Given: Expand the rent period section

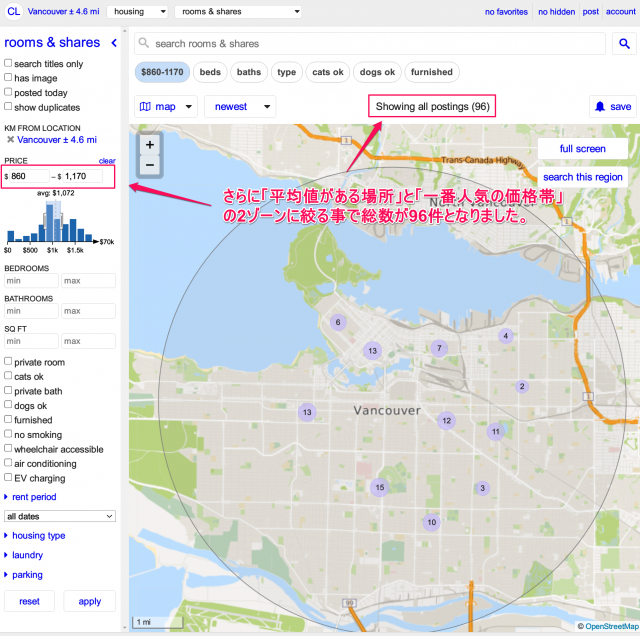Looking at the screenshot, I should click(x=30, y=497).
